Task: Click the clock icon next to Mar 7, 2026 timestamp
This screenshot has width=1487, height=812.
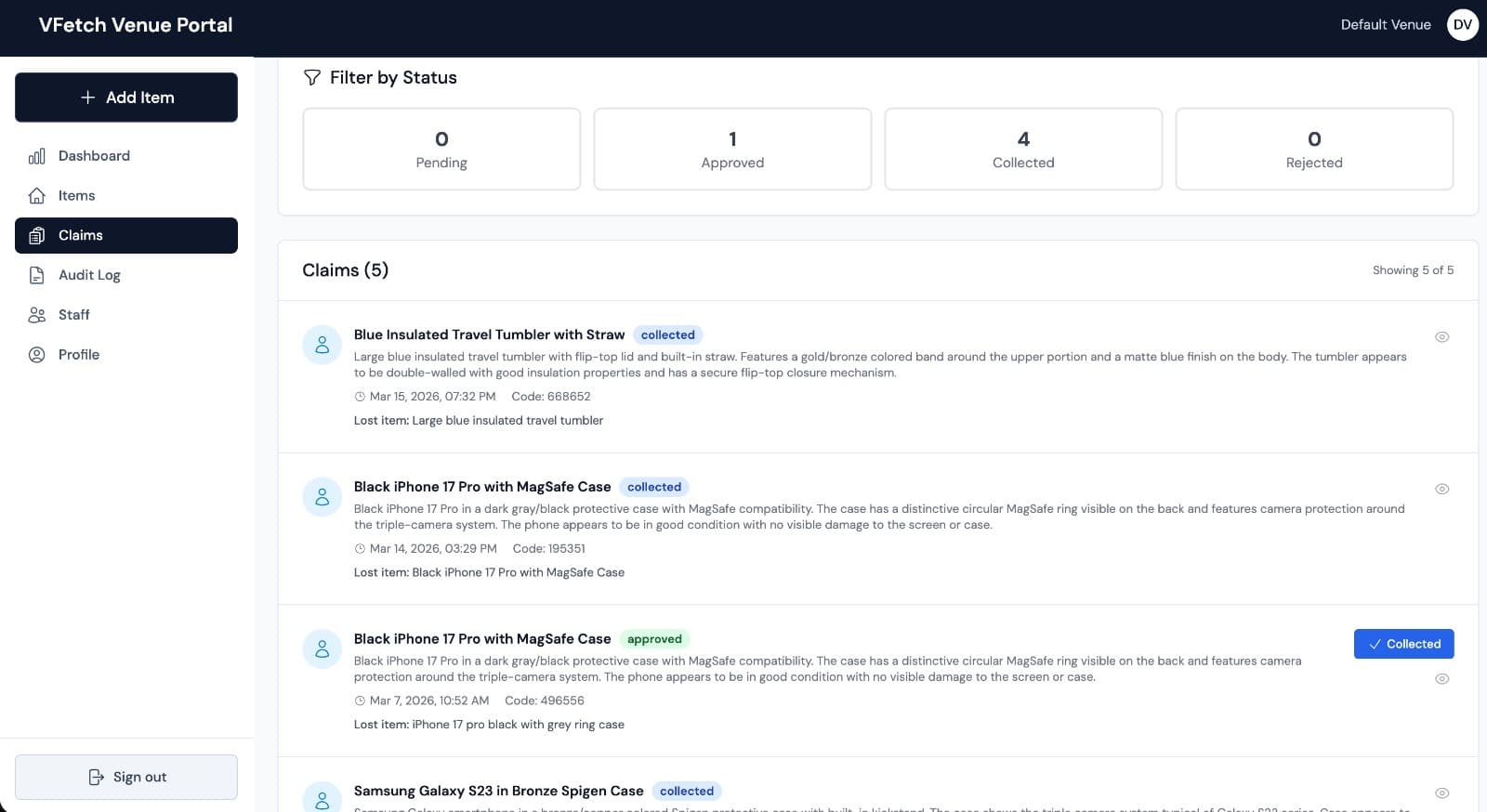Action: click(360, 701)
